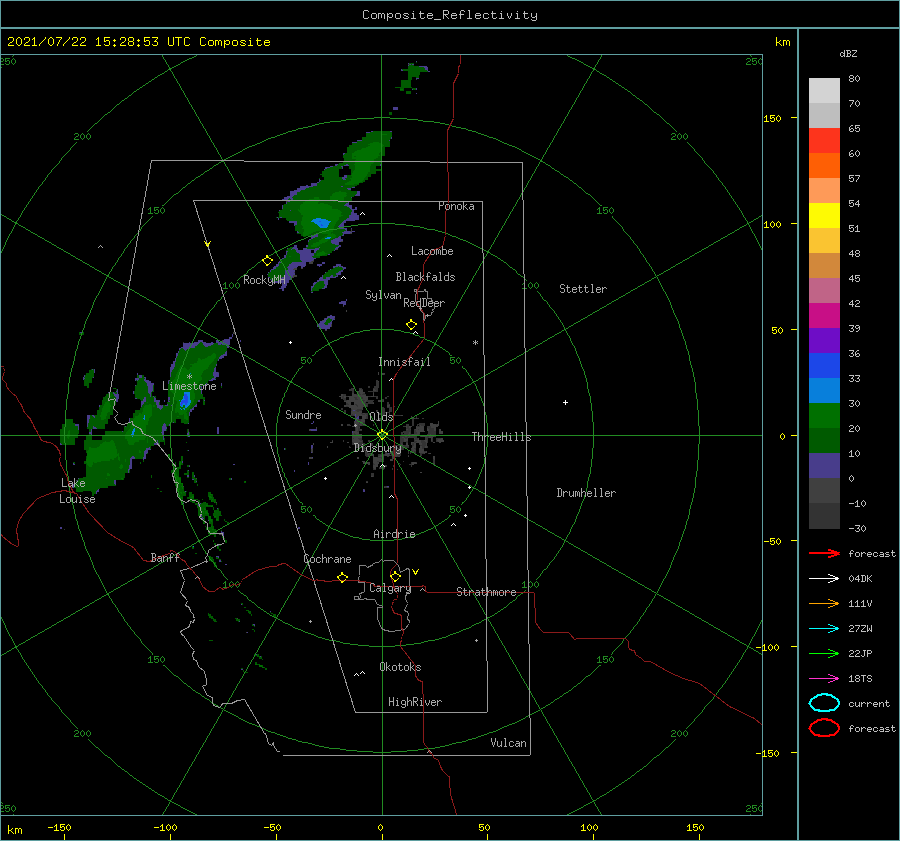Click the green echo at top north of map

[413, 77]
